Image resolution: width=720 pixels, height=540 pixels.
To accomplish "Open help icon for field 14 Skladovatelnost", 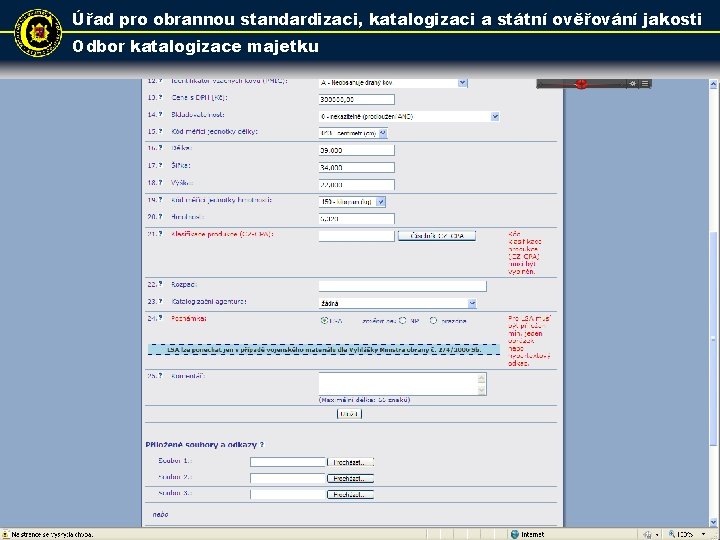I will 161,114.
